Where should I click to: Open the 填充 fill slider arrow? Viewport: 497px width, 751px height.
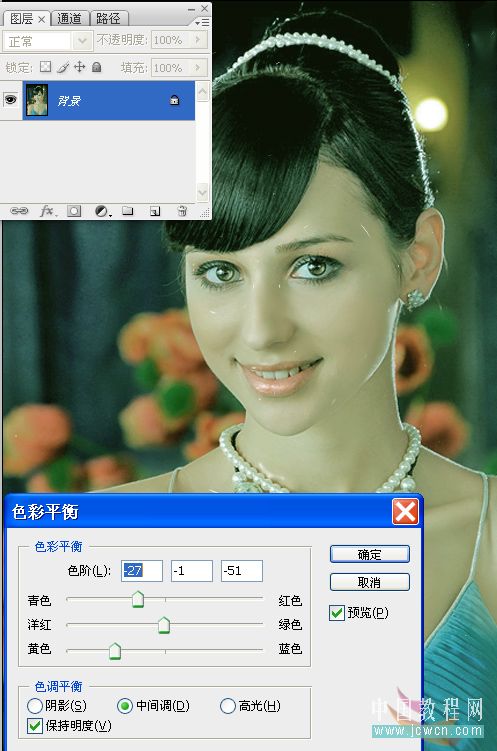(198, 68)
